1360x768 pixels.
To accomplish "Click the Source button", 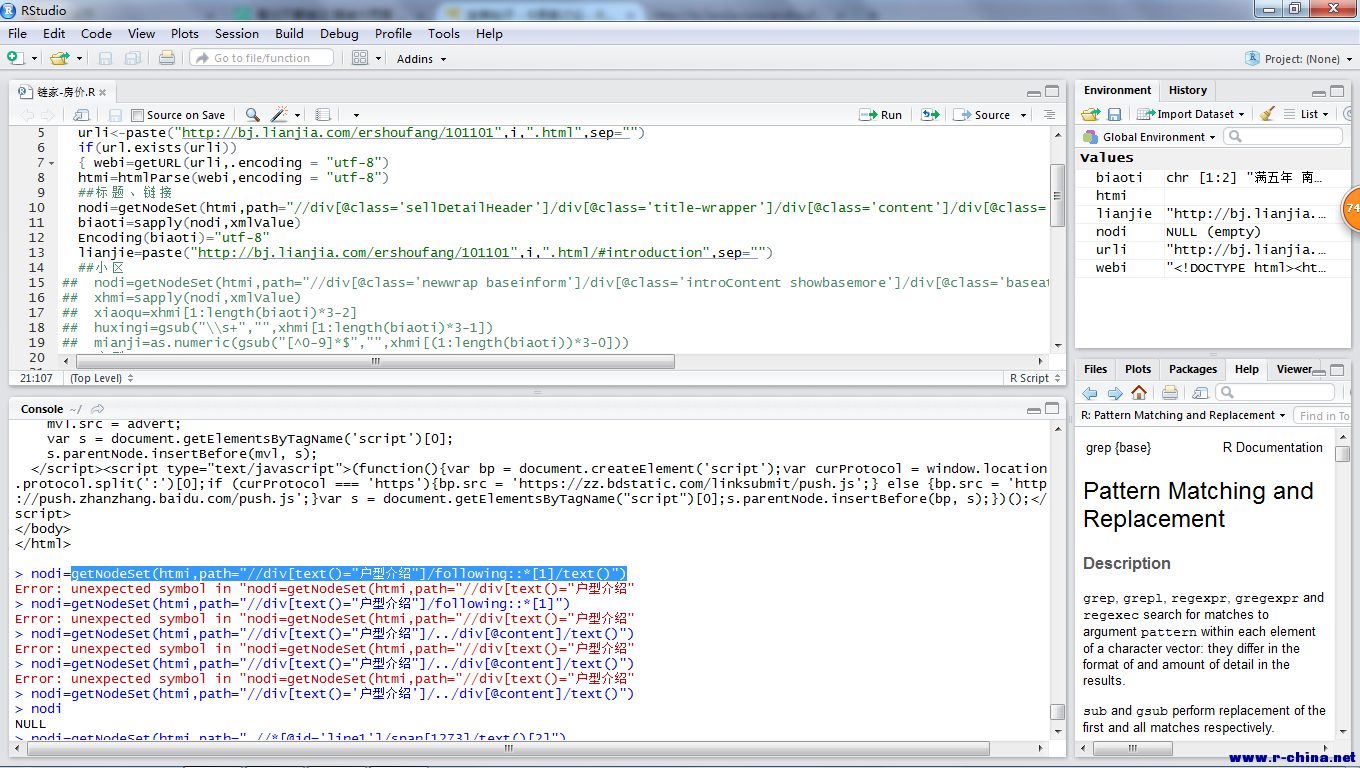I will click(x=983, y=115).
